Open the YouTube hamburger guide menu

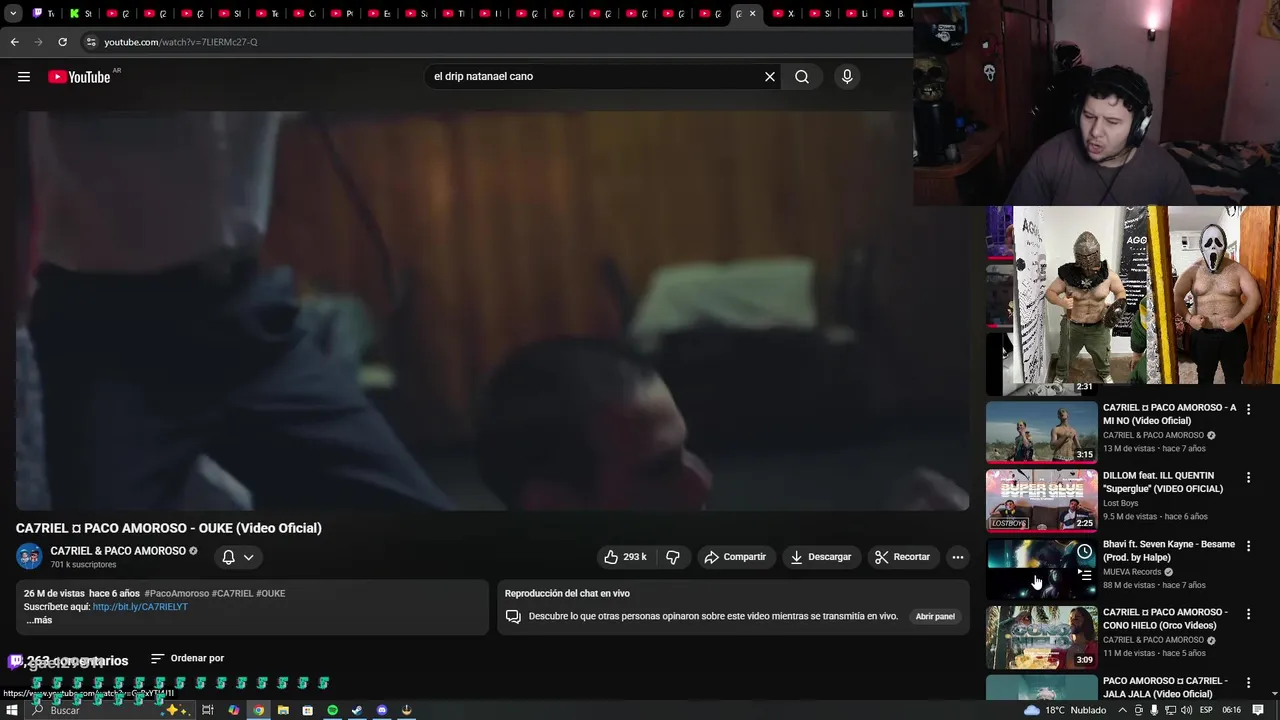click(24, 77)
